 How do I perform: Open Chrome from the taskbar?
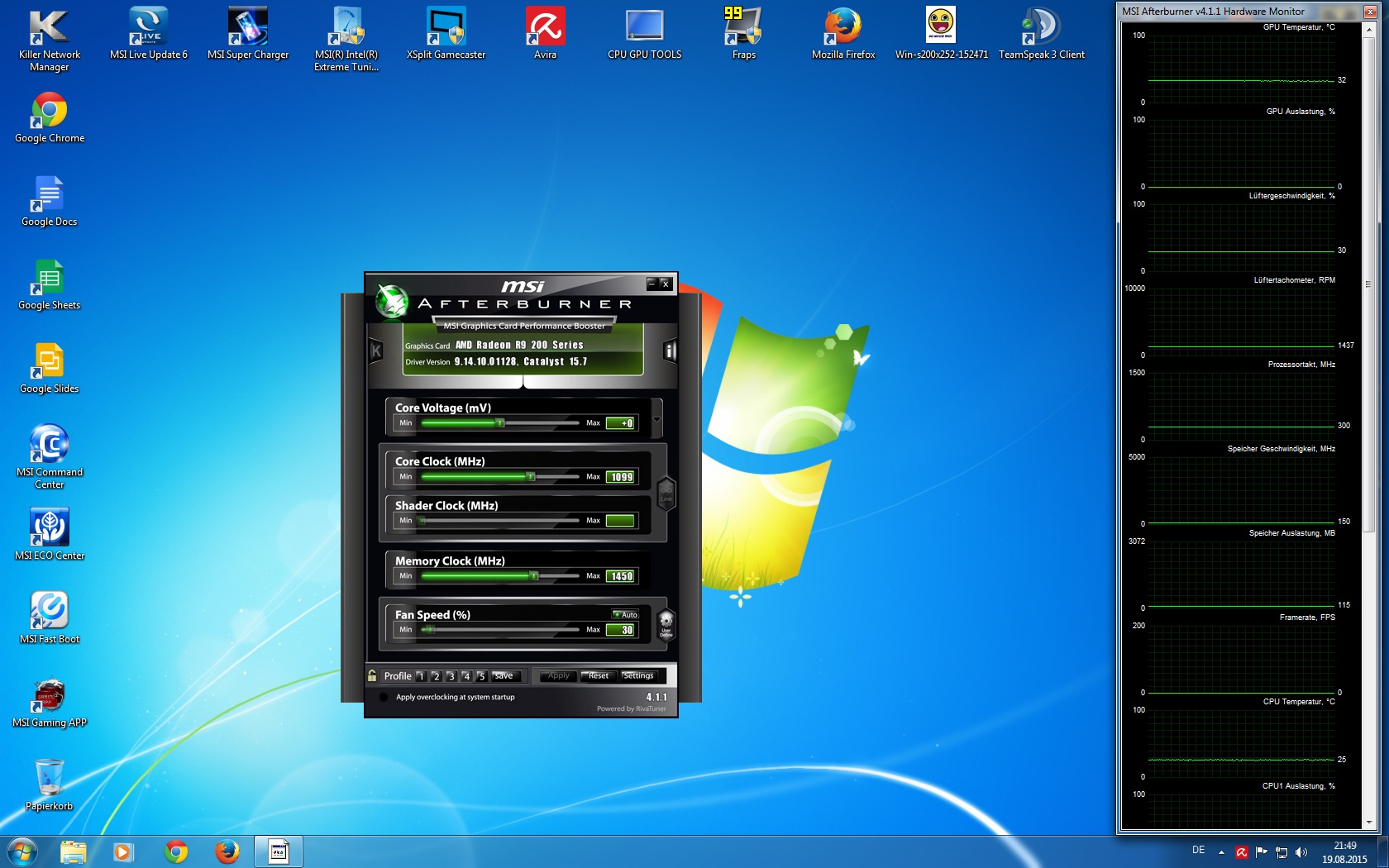(x=176, y=851)
